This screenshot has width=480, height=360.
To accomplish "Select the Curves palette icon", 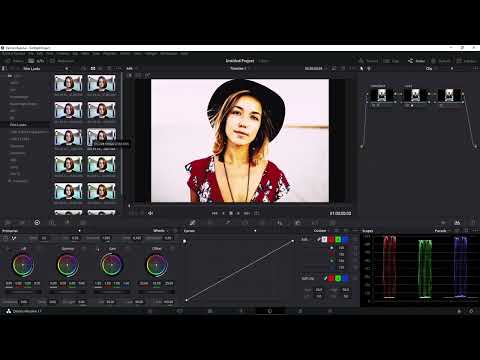I will 192,222.
